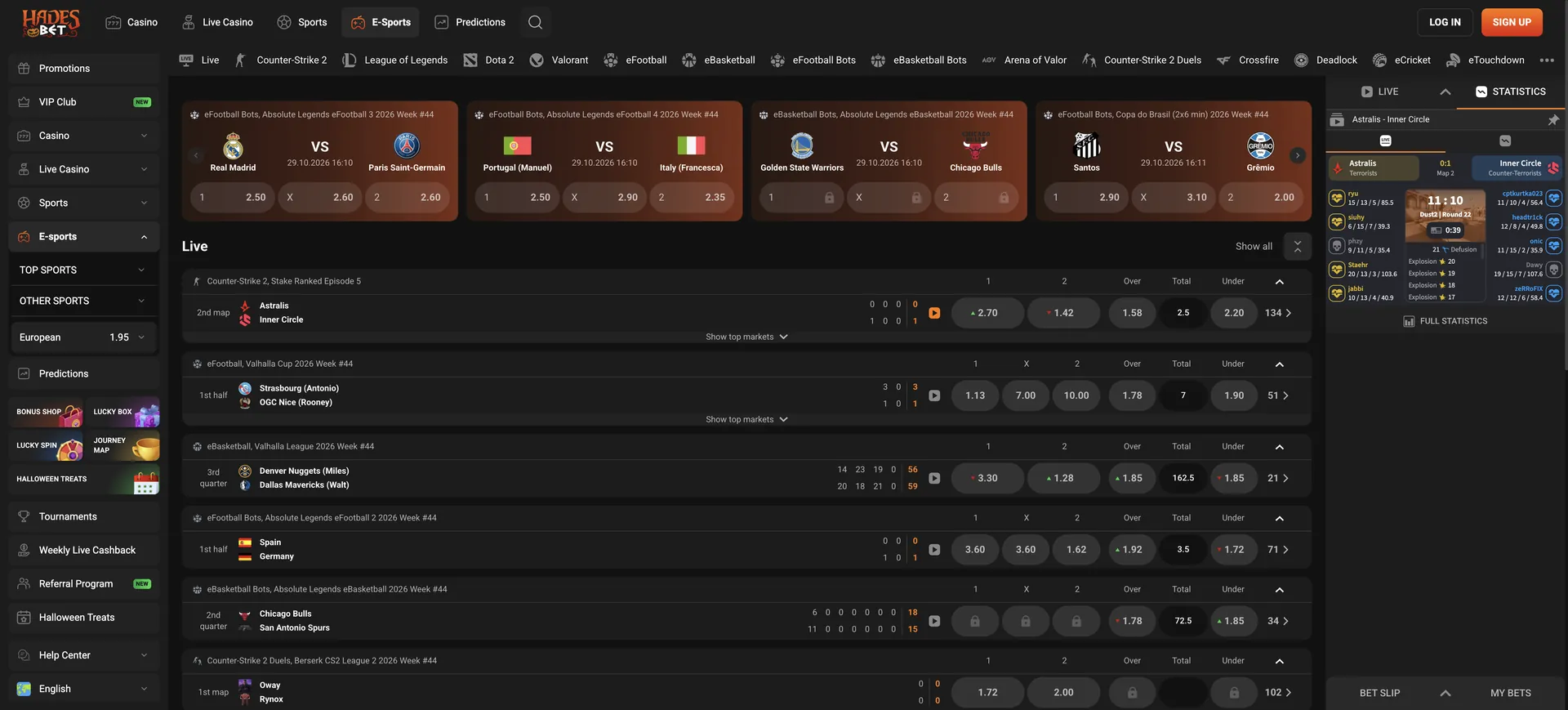Go to previous featured matches carousel arrow
The height and width of the screenshot is (710, 1568).
(x=195, y=155)
